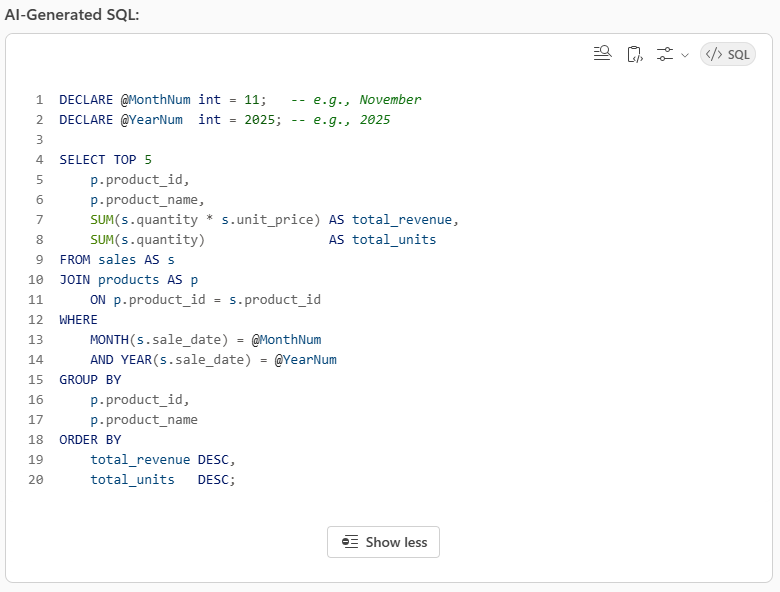Place cursor on SELECT TOP 5 keyword
780x592 pixels.
pos(105,160)
